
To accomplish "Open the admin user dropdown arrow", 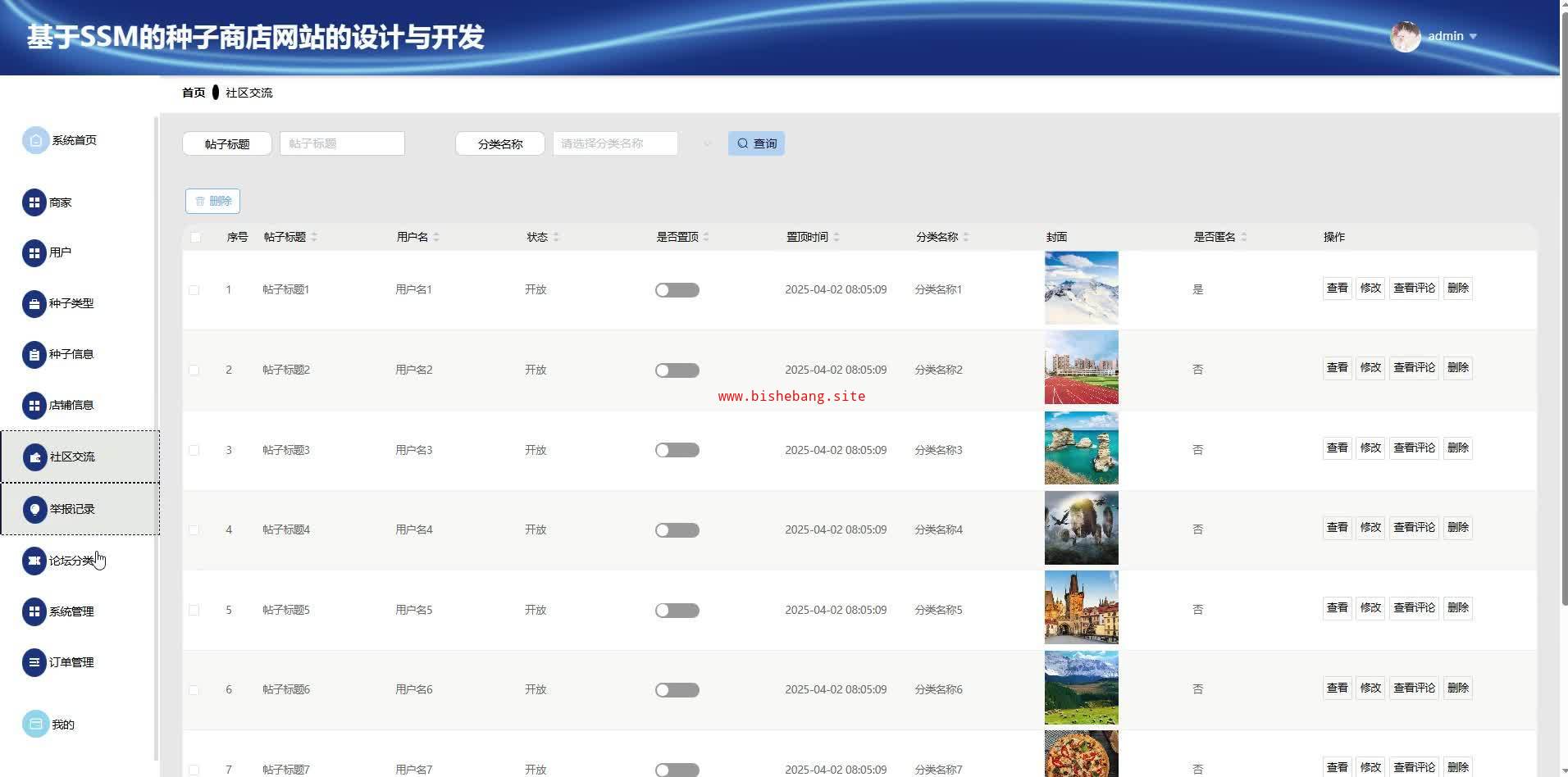I will (1473, 37).
